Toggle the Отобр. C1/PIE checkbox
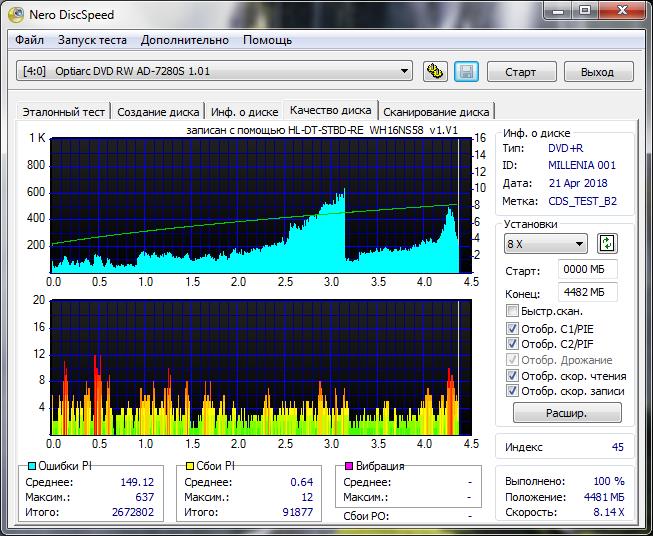Viewport: 653px width, 536px height. [x=513, y=328]
